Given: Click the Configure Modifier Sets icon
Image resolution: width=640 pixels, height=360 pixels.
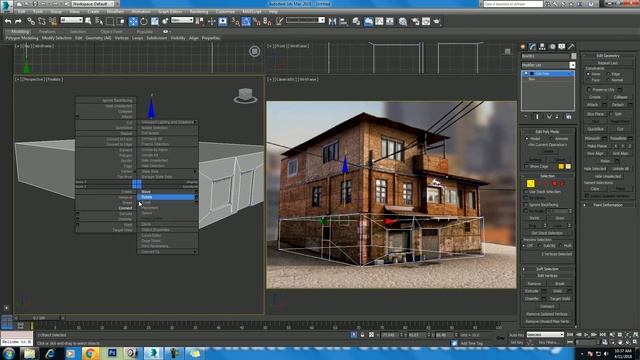Looking at the screenshot, I should pyautogui.click(x=569, y=117).
